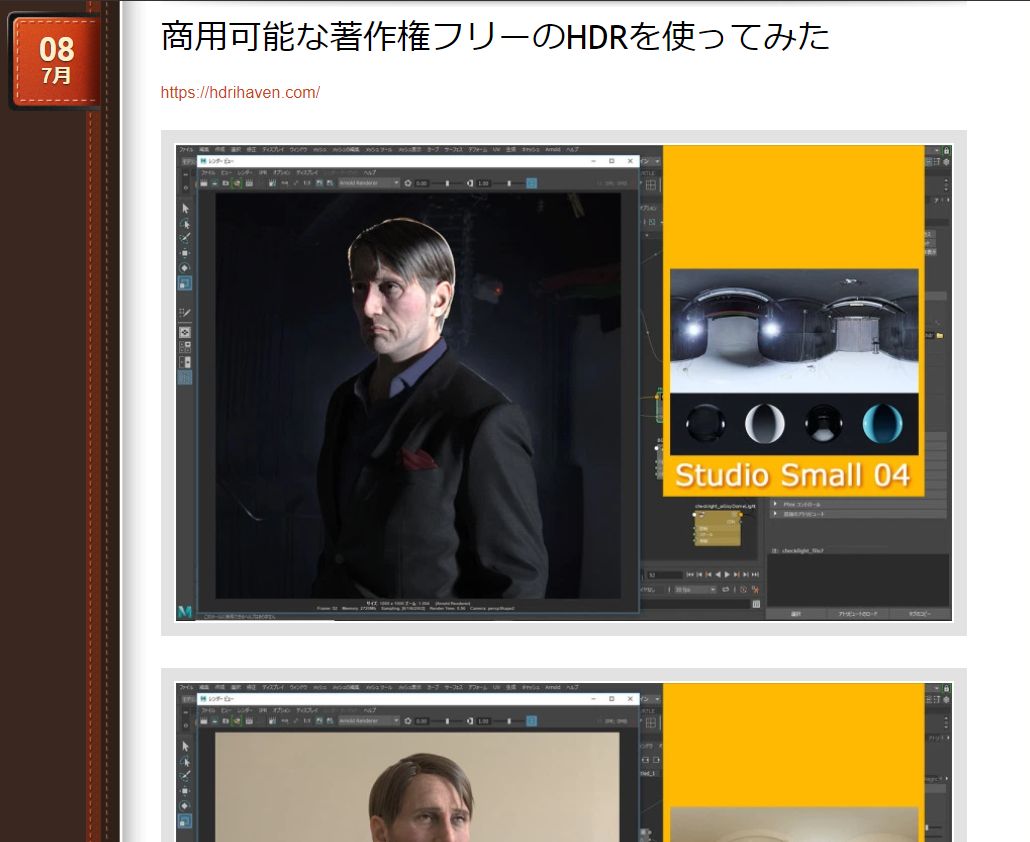Viewport: 1030px width, 842px height.
Task: Select the highlighted Scale tool in first screenshot
Action: tap(185, 283)
